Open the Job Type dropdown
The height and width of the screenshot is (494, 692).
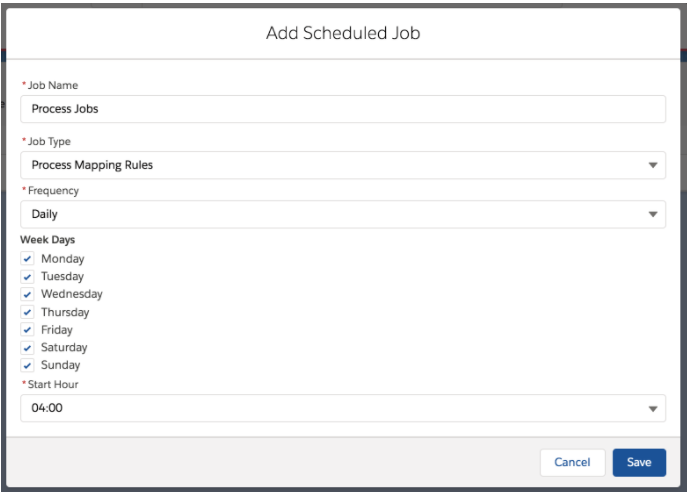[x=343, y=165]
